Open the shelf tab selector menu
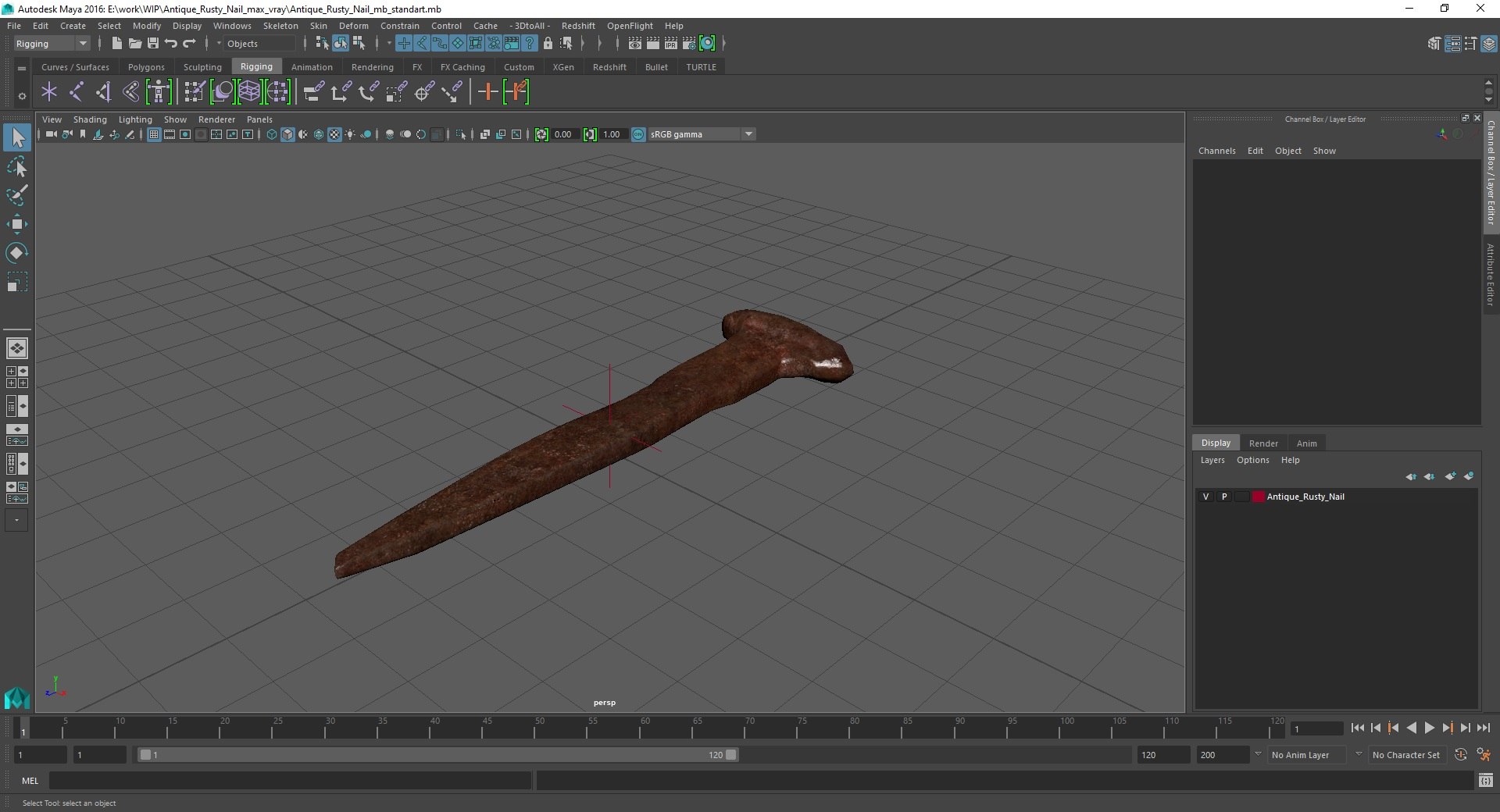The width and height of the screenshot is (1500, 812). 22,68
